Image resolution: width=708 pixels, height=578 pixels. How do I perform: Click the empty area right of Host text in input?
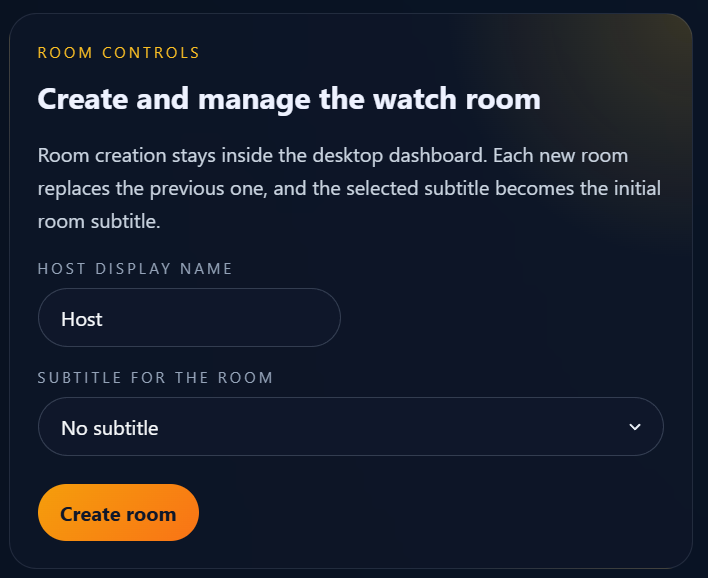coord(221,318)
